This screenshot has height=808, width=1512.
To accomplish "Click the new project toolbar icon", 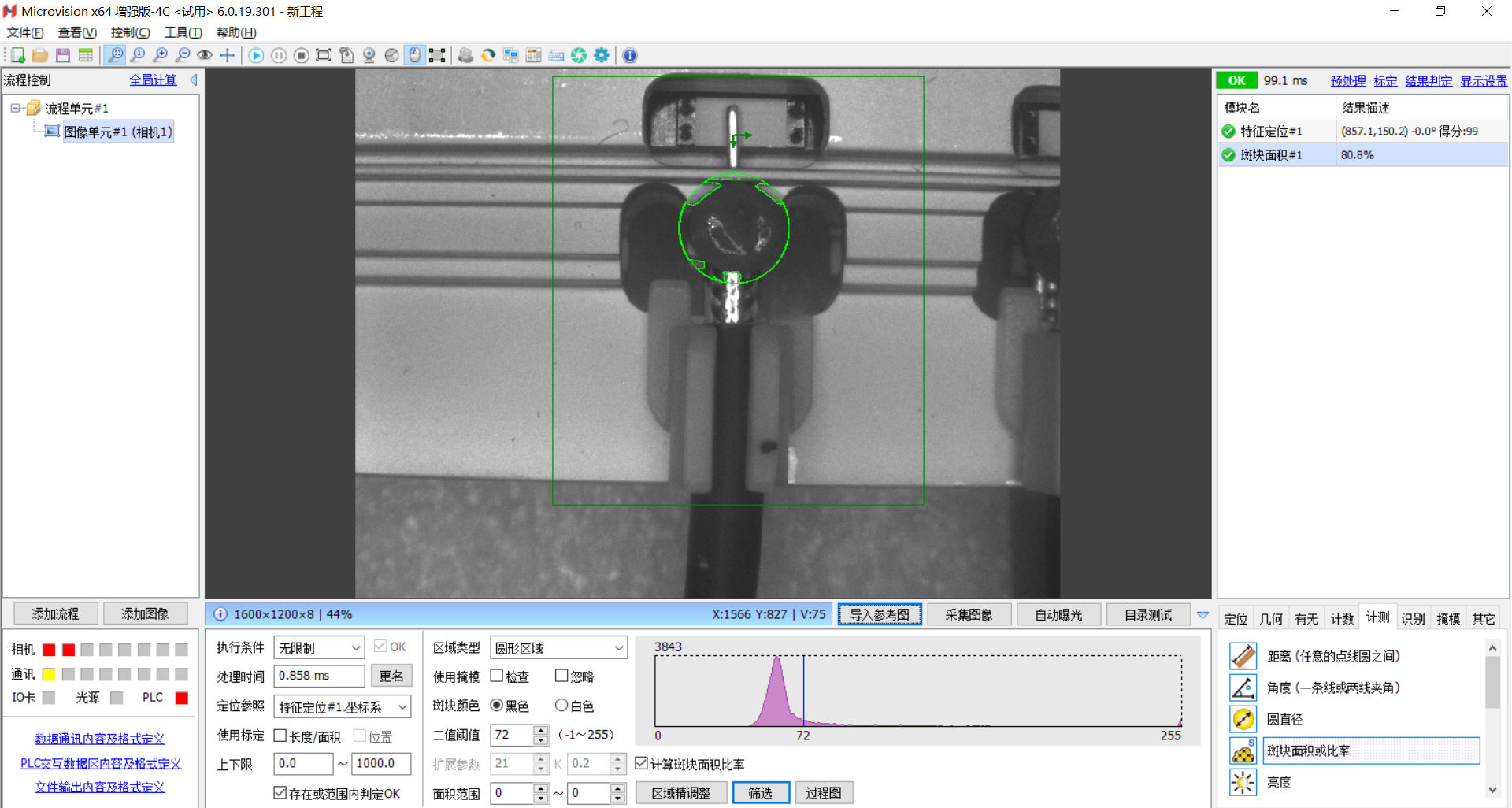I will point(17,55).
